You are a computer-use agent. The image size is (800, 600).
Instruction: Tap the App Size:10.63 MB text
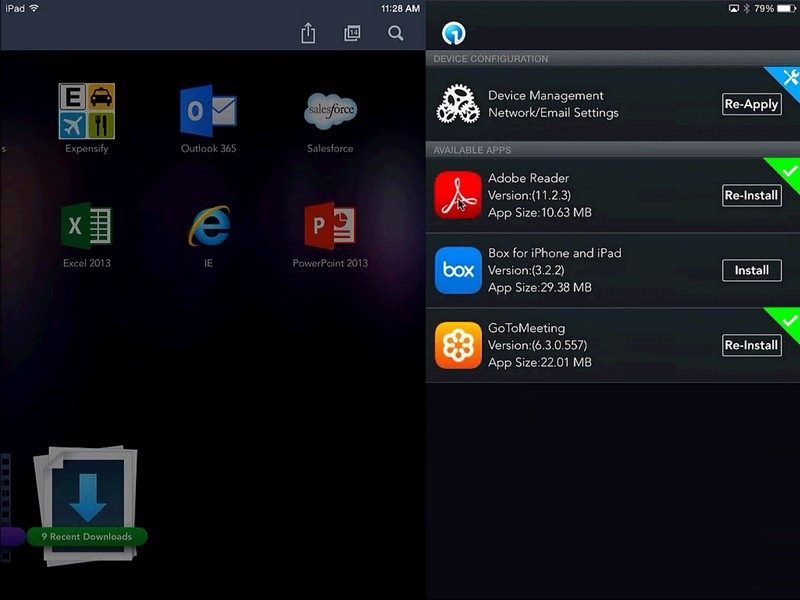pos(540,213)
